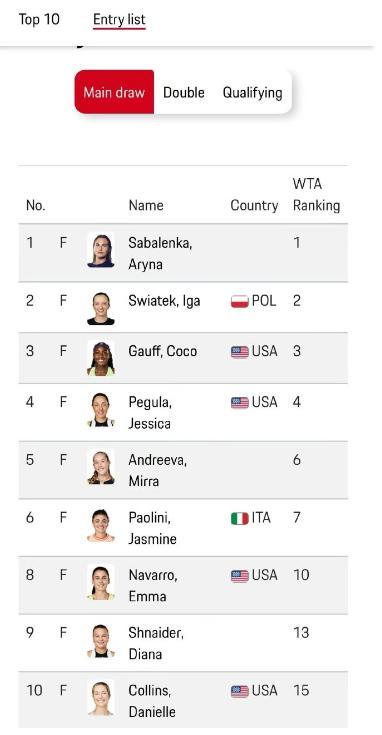
Task: Select Mirra Andreeva's player photo
Action: click(x=101, y=467)
